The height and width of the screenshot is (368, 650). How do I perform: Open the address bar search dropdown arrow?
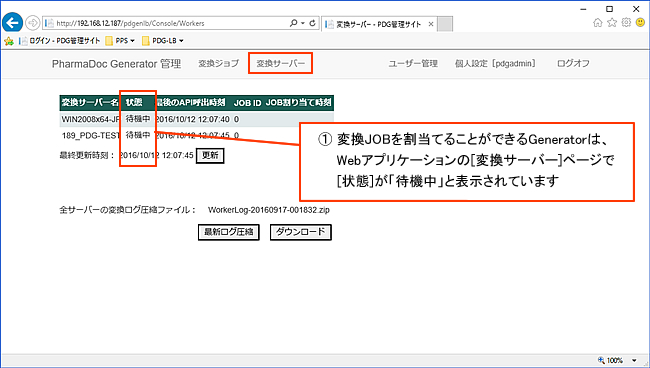click(x=303, y=23)
